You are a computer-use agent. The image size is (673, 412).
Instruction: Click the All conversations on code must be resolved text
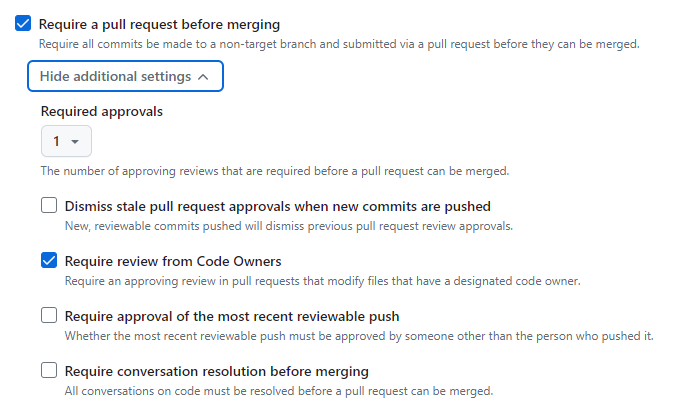(x=279, y=391)
